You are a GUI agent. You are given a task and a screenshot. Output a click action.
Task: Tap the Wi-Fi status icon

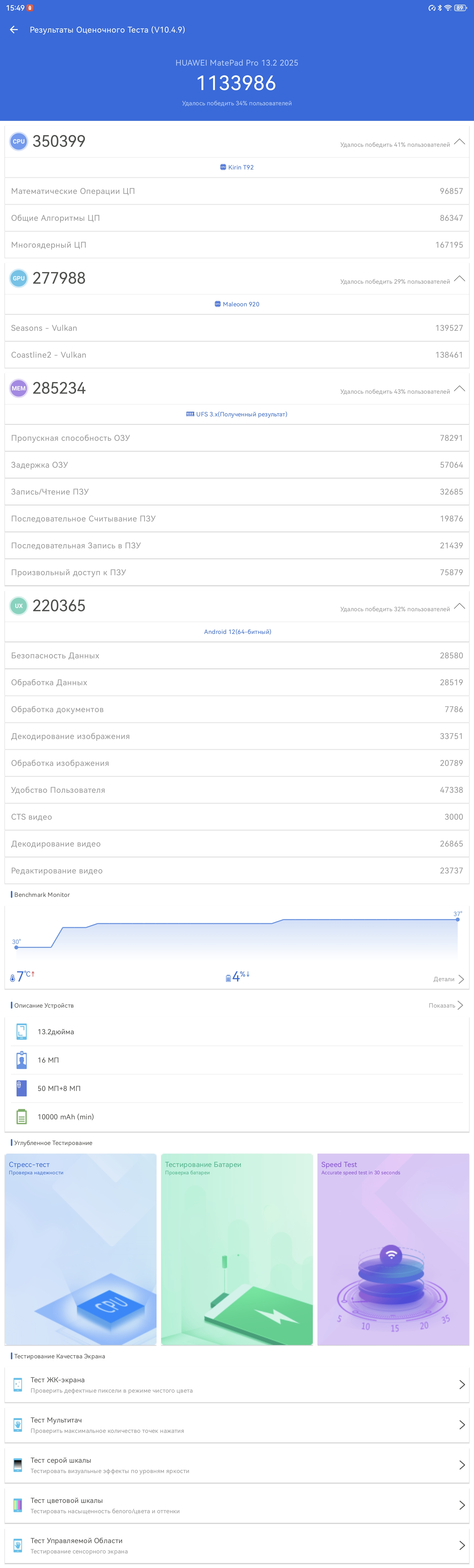[448, 8]
